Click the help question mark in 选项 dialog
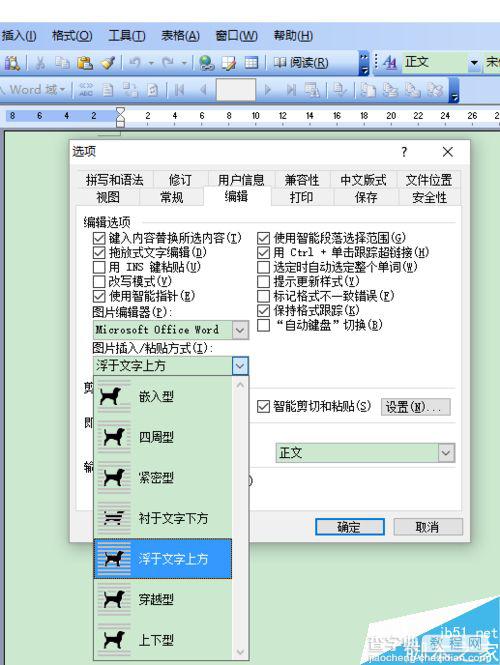 (x=404, y=152)
